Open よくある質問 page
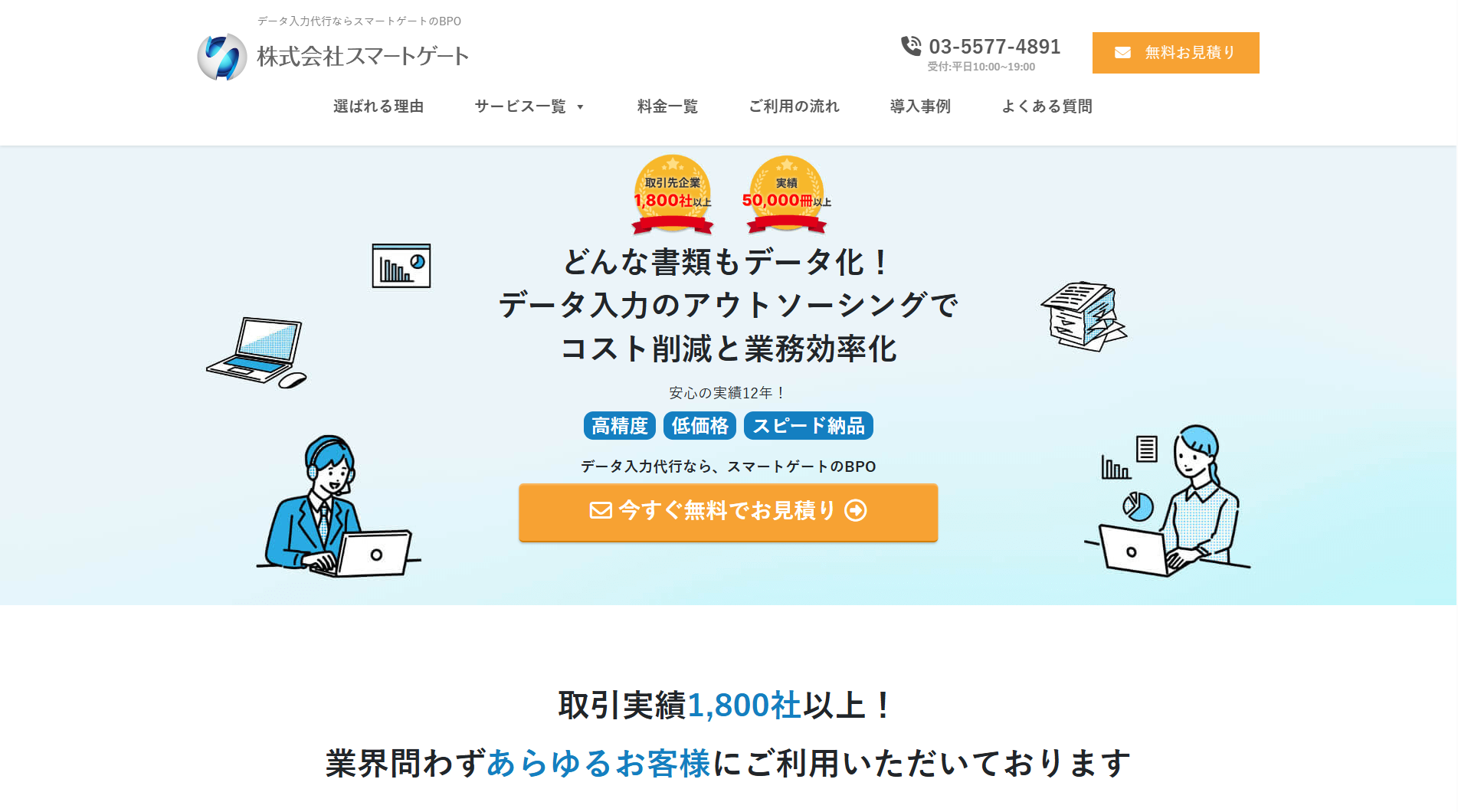Screen dimensions: 1458x812 [1047, 106]
